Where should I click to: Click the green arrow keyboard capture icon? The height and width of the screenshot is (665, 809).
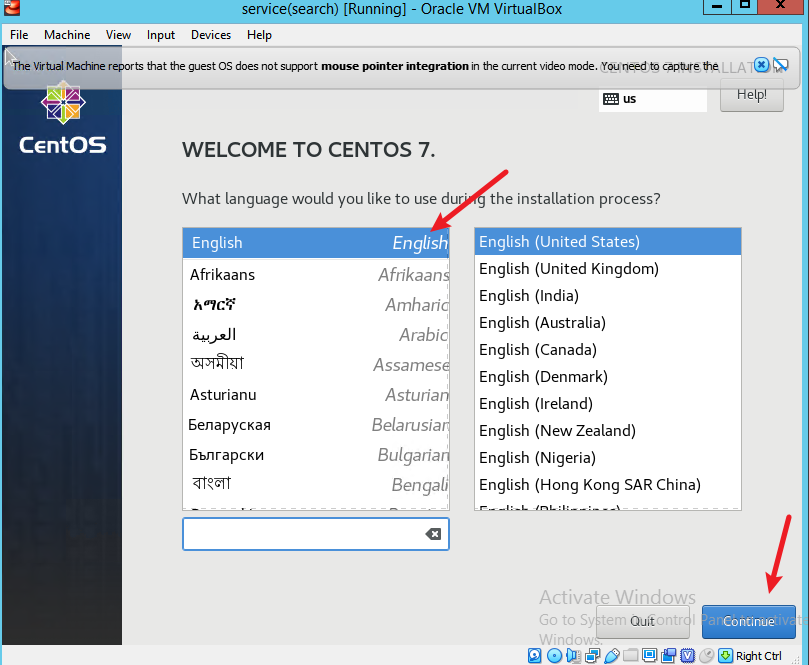725,656
